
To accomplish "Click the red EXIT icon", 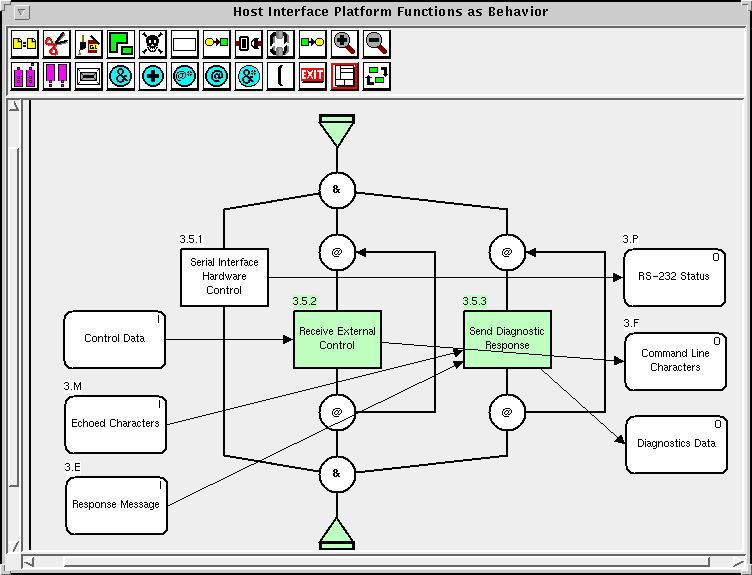I will pos(313,76).
